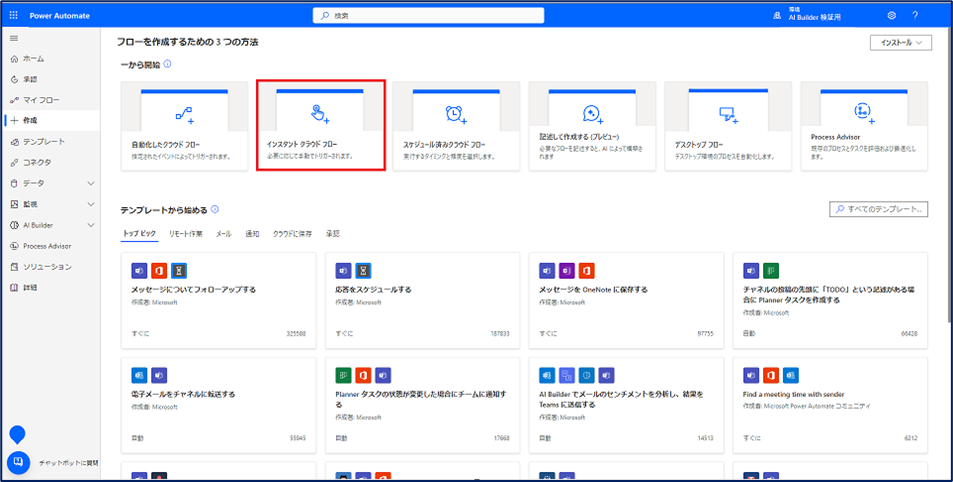Click Teams icon on 応答をスケジュールする card
Image resolution: width=953 pixels, height=482 pixels.
click(343, 270)
